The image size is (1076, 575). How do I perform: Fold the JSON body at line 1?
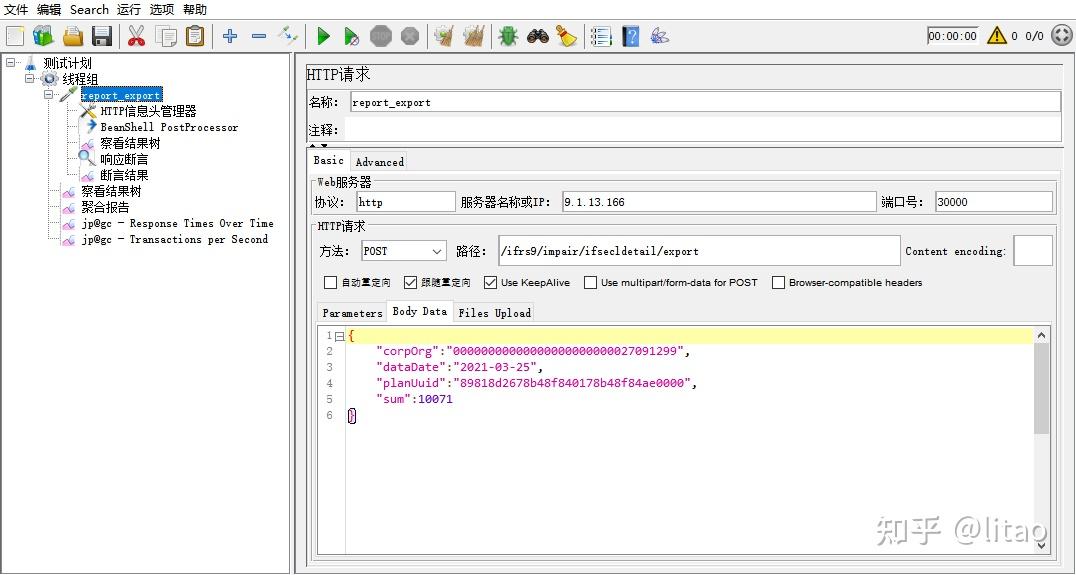pyautogui.click(x=340, y=336)
